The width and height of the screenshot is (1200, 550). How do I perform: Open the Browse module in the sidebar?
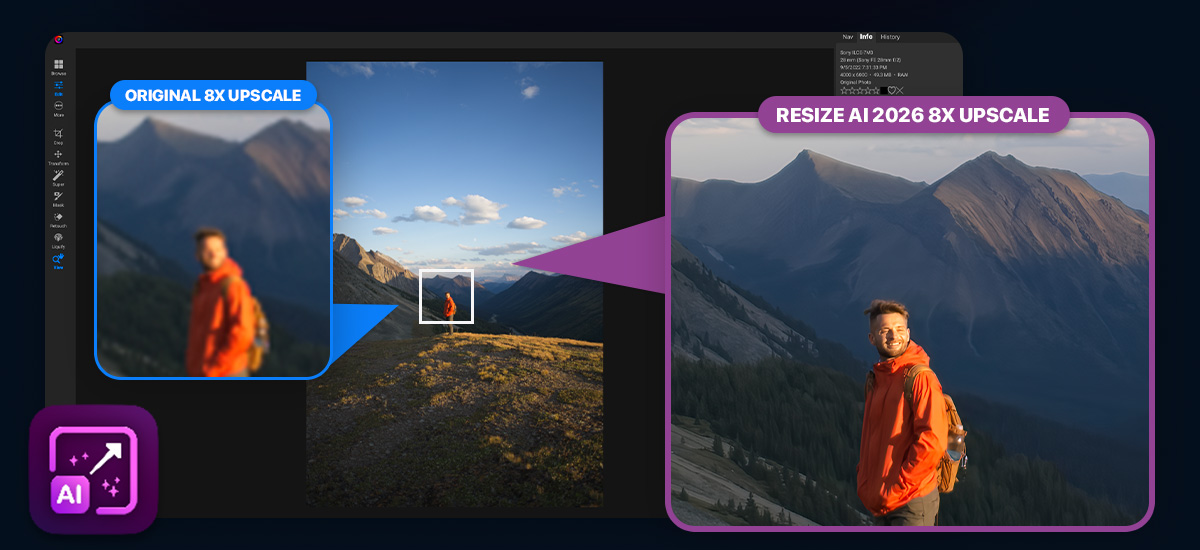(x=58, y=66)
